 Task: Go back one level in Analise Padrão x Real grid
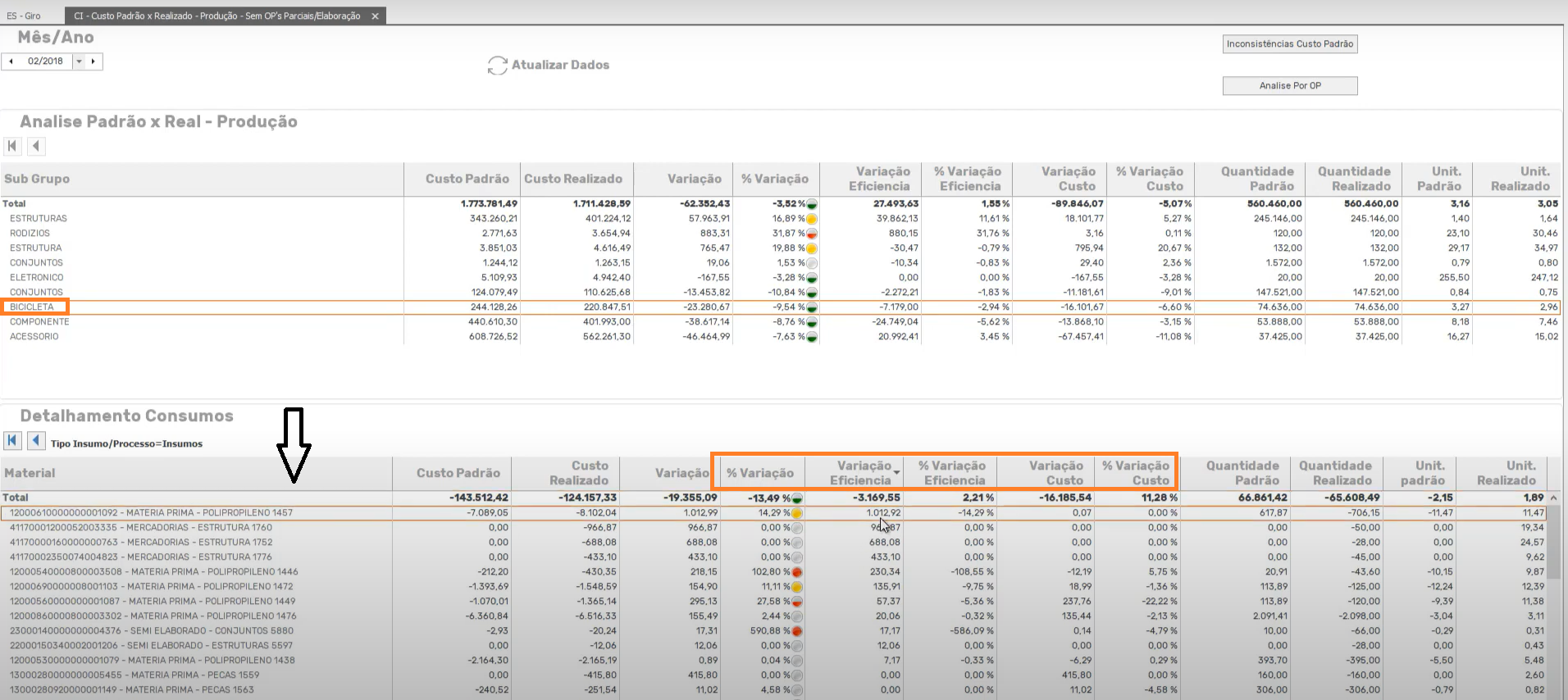tap(36, 146)
